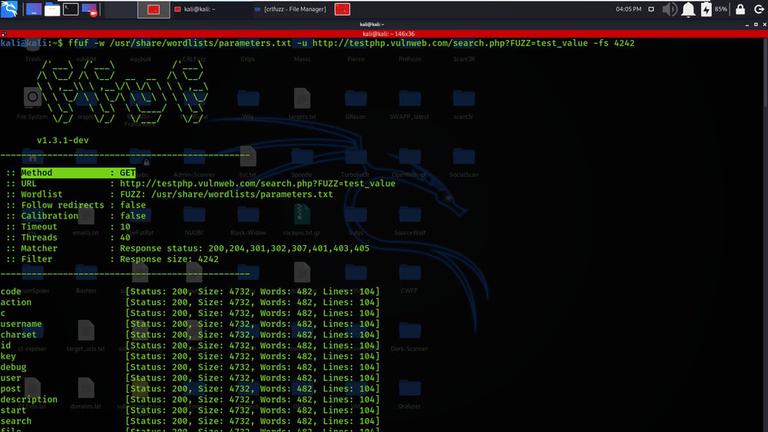Click the /usr/share/wordlists/parameters.txt argument in command
This screenshot has width=768, height=432.
point(200,43)
